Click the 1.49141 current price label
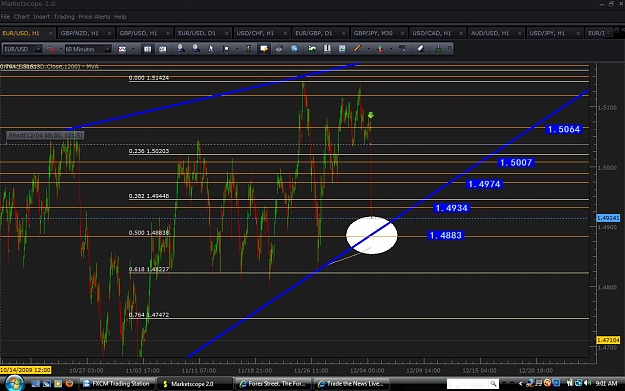625x391 pixels. (608, 218)
